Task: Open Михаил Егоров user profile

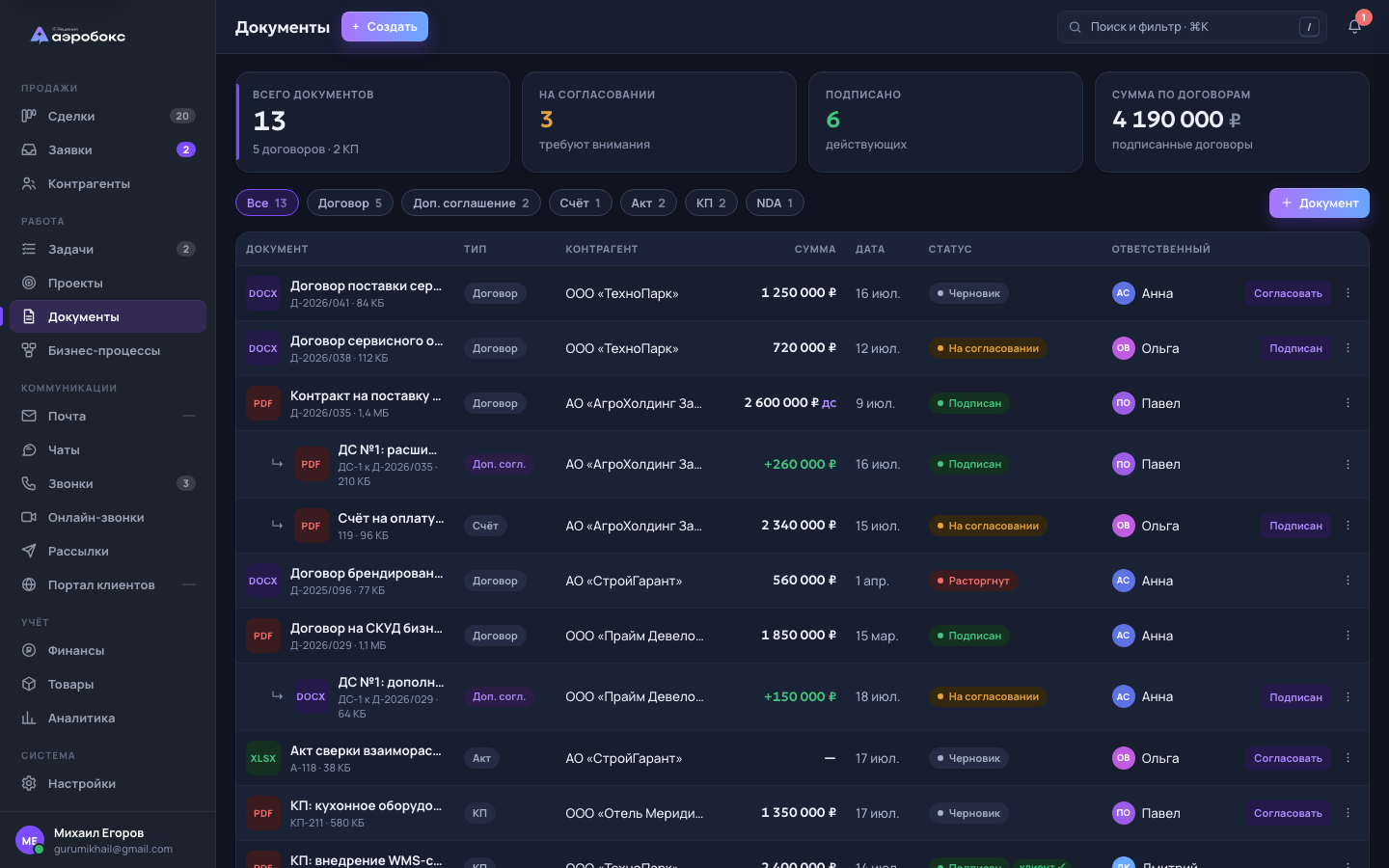Action: pos(108,840)
